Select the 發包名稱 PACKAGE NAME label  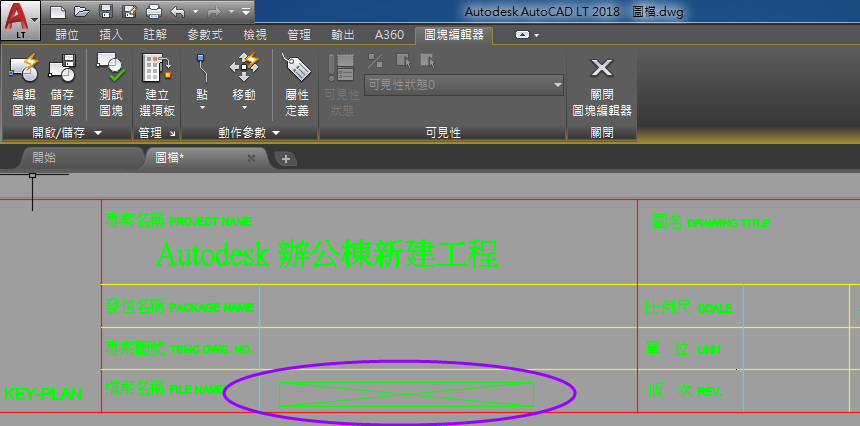pos(178,306)
